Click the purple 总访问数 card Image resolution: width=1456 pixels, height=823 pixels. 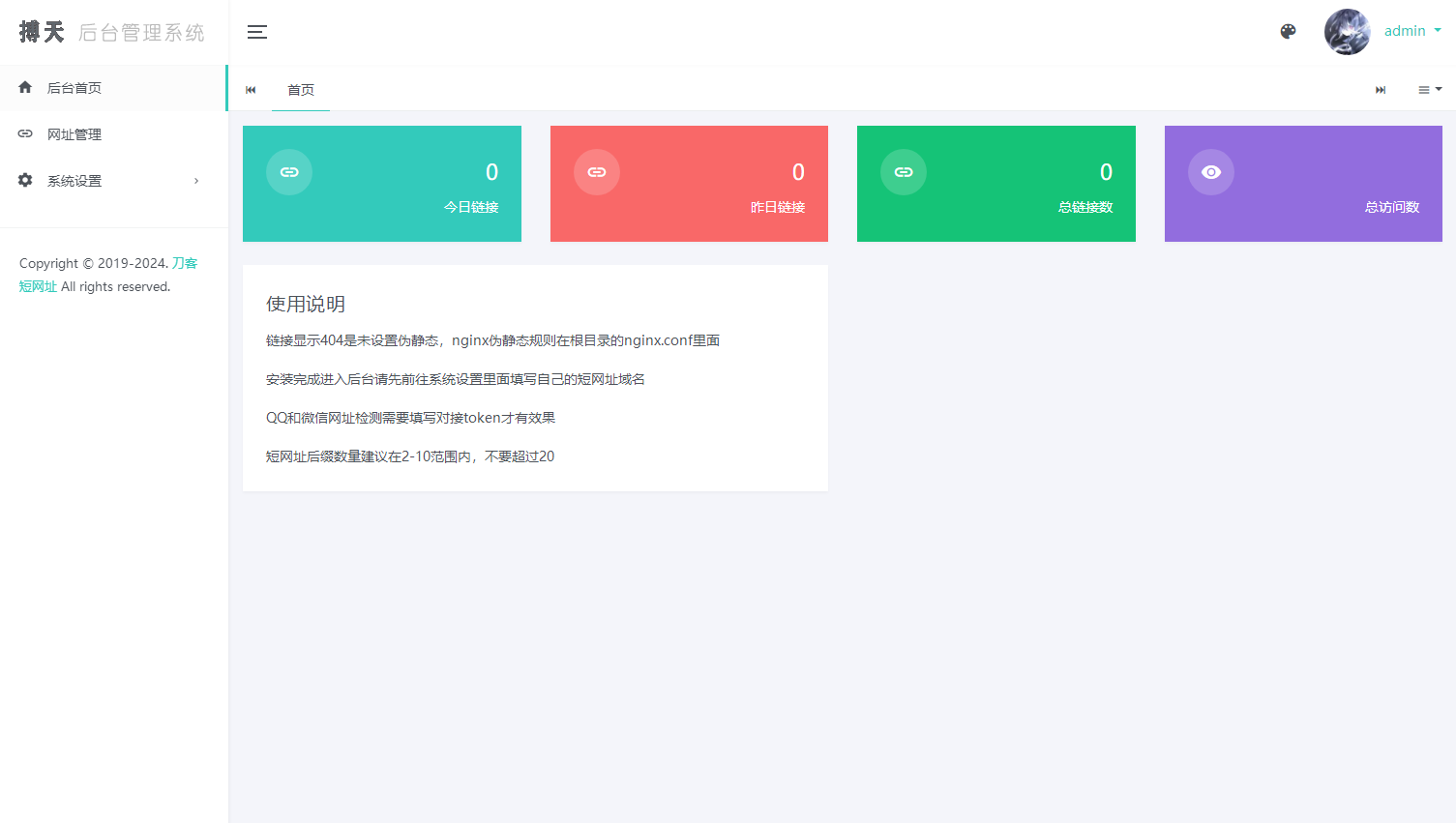[1302, 184]
